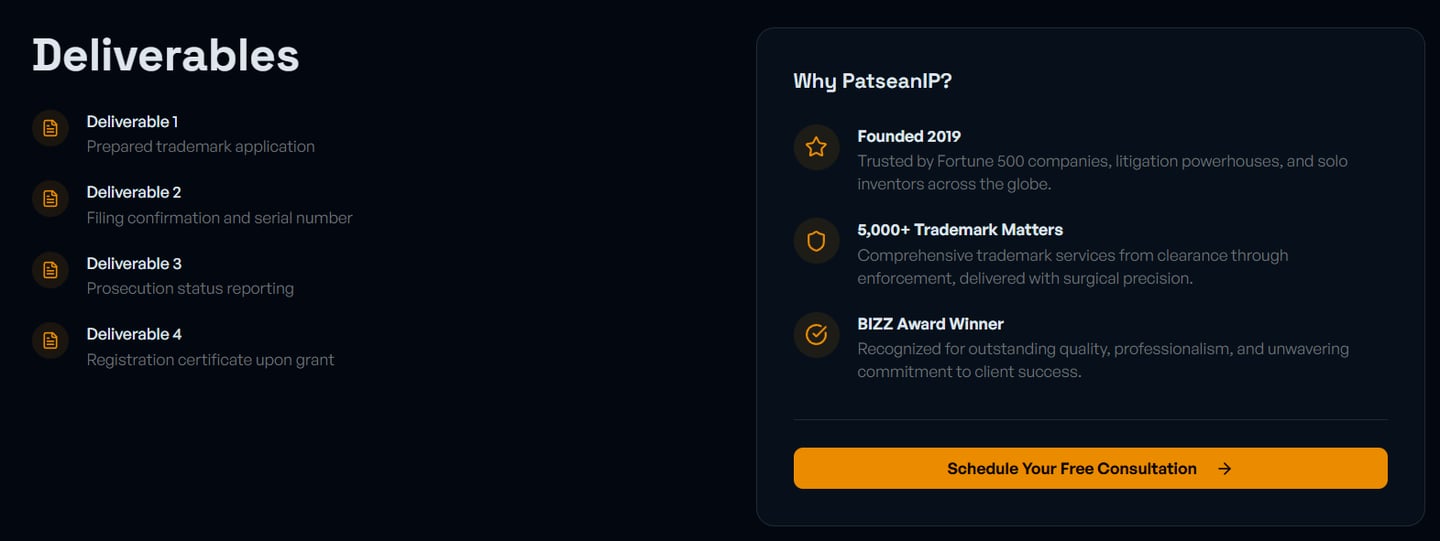Click the BIZZ Award Winner title
The height and width of the screenshot is (541, 1440).
point(931,324)
